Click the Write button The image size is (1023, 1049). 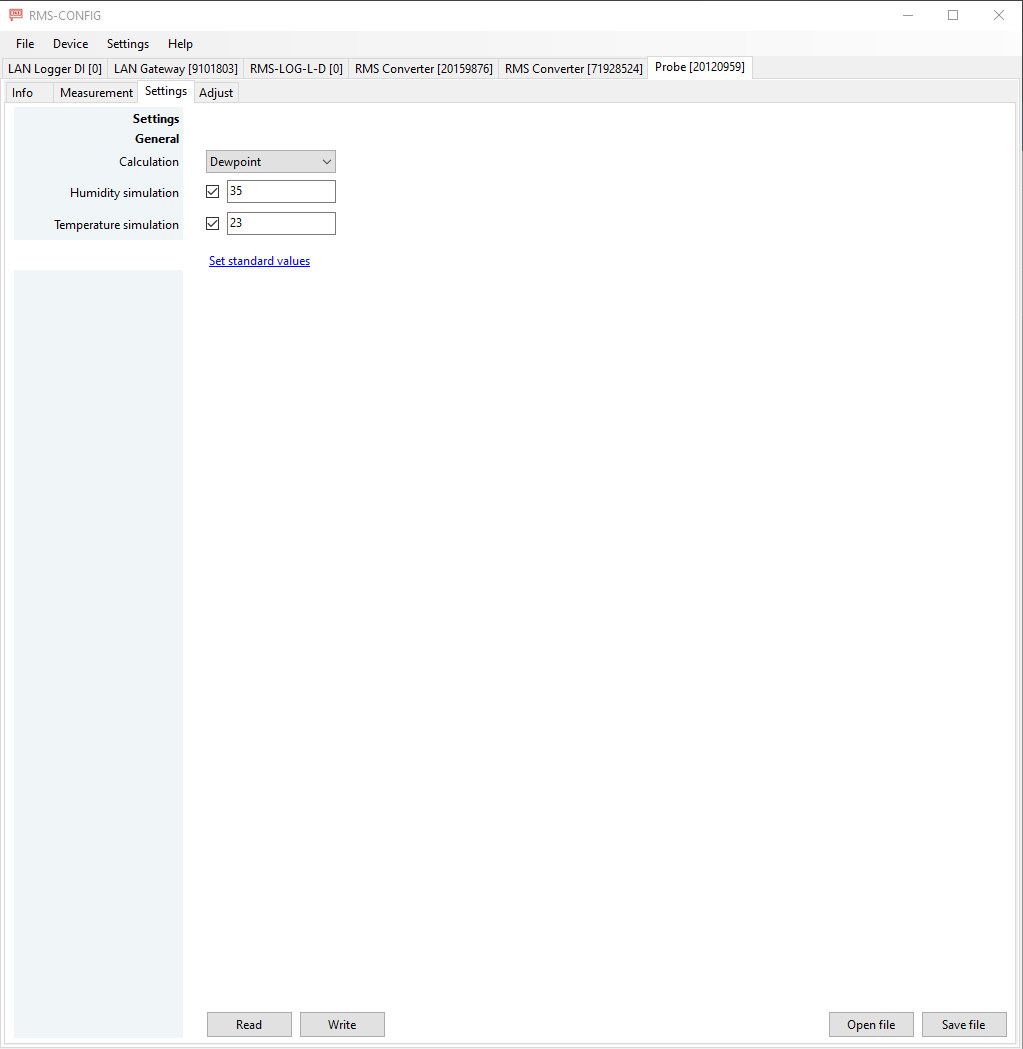coord(342,1024)
